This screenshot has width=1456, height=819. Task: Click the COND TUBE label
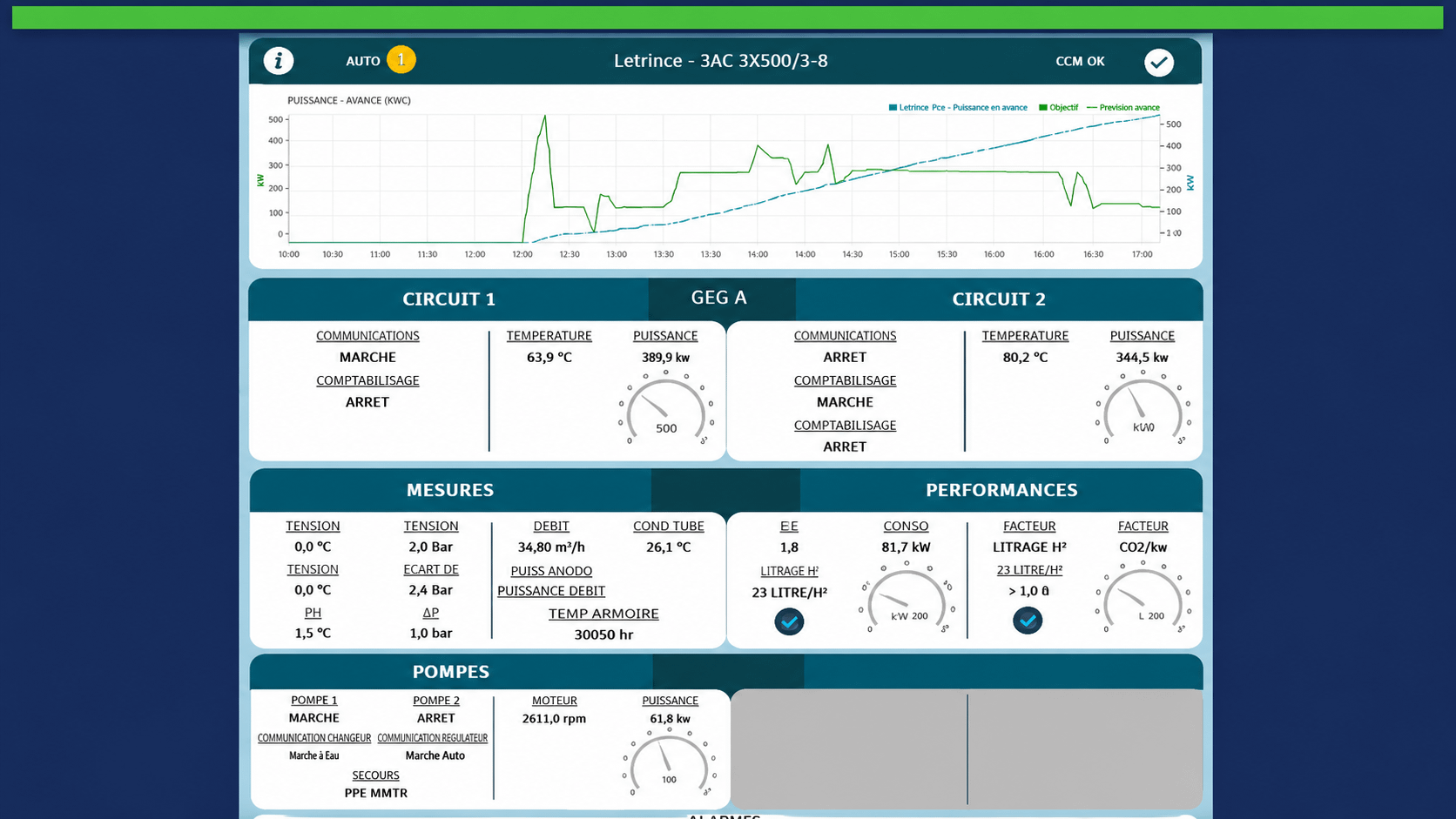[668, 527]
